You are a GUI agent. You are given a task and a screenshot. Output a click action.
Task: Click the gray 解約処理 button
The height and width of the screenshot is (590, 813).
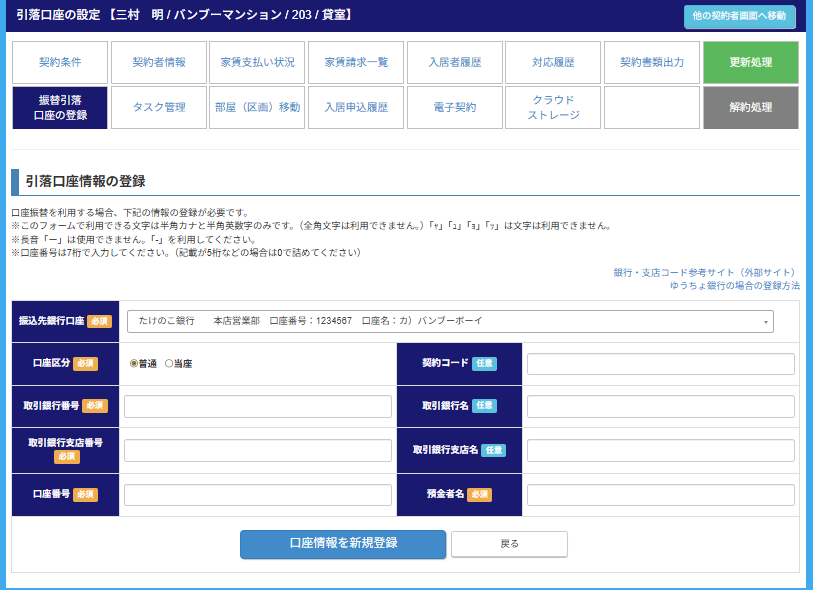coord(750,108)
